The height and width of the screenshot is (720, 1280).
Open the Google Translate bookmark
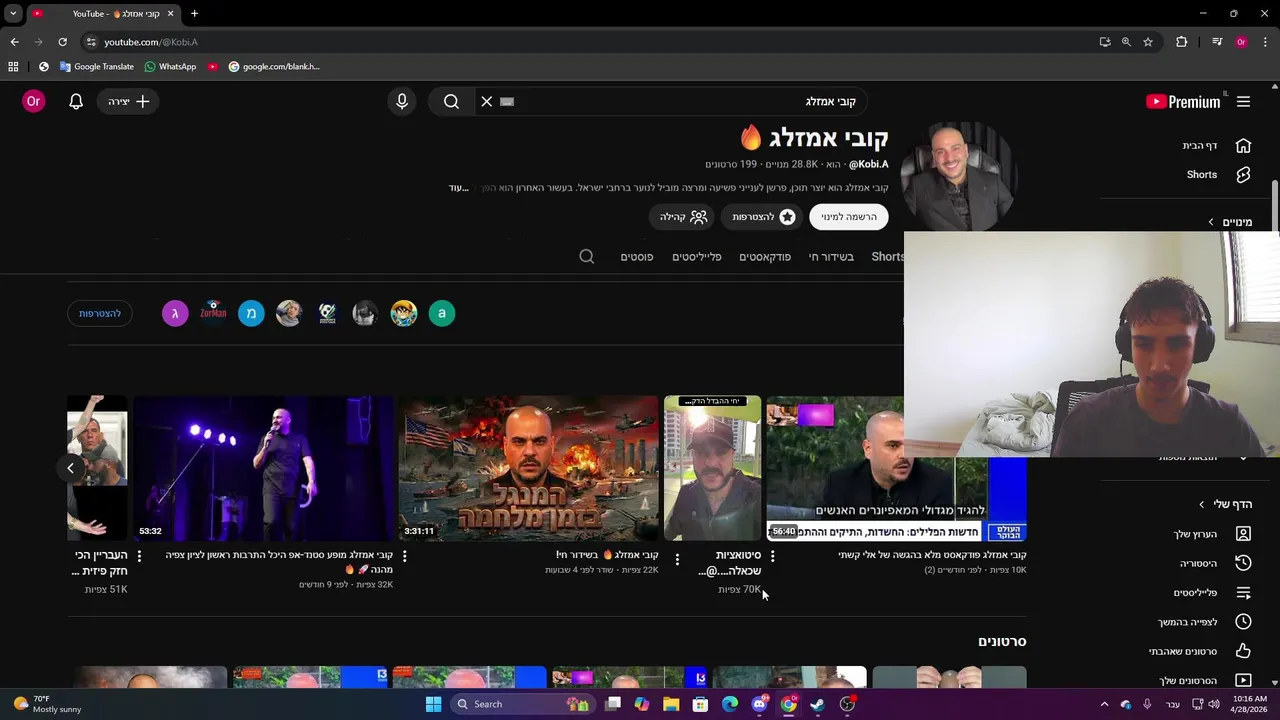(x=96, y=66)
